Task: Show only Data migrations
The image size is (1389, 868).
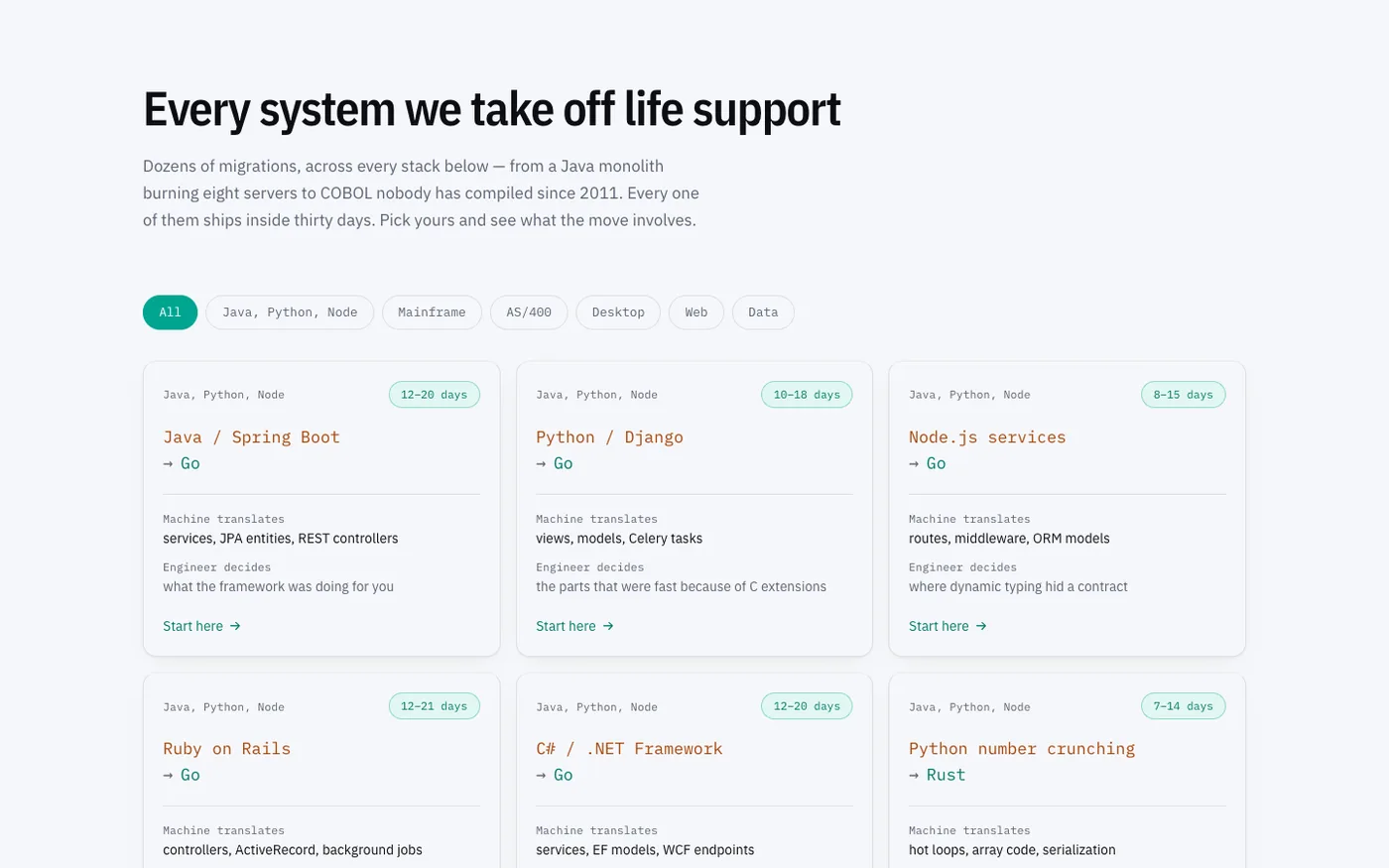Action: click(x=763, y=312)
